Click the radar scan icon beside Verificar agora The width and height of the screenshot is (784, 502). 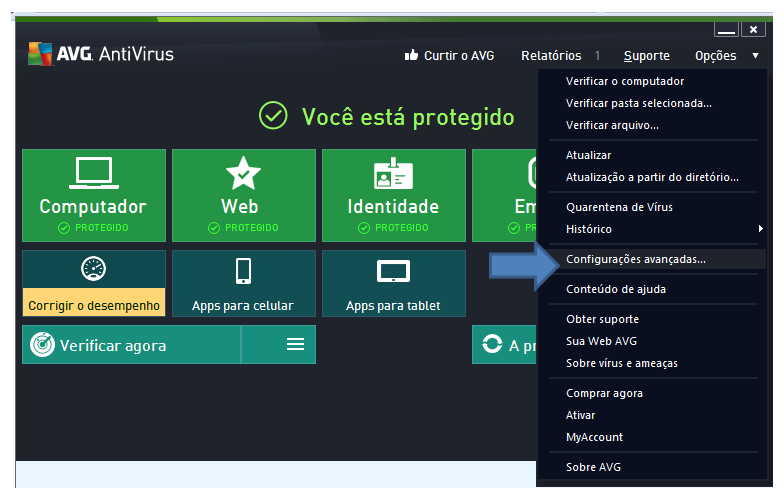(42, 344)
